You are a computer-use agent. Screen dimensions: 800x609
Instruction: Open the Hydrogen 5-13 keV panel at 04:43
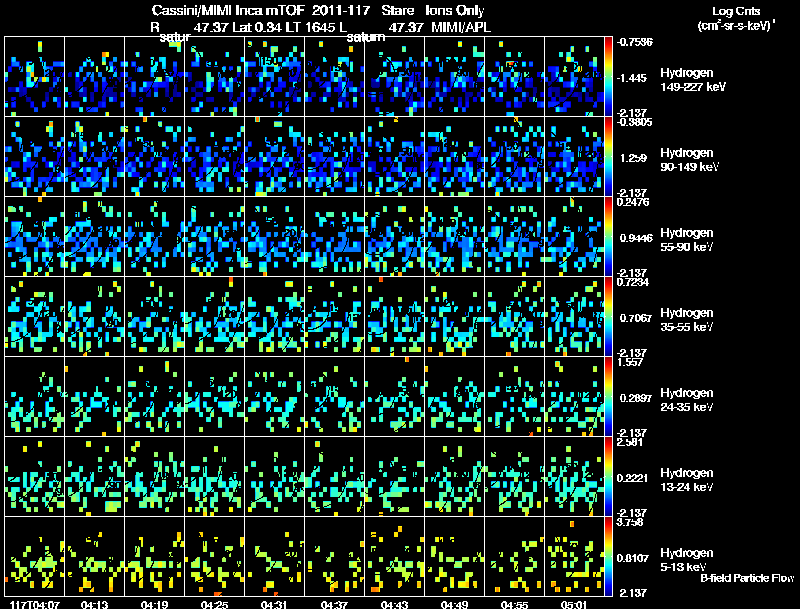[394, 557]
